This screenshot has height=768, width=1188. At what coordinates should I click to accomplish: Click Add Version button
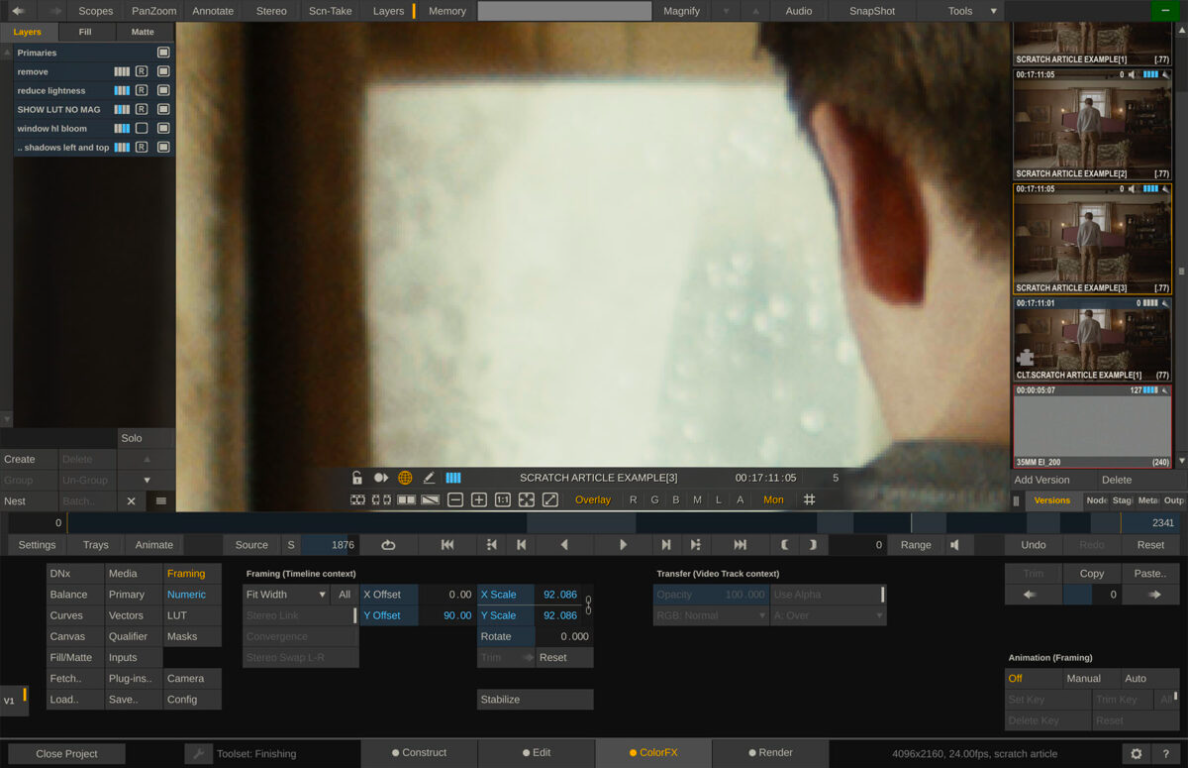1042,480
